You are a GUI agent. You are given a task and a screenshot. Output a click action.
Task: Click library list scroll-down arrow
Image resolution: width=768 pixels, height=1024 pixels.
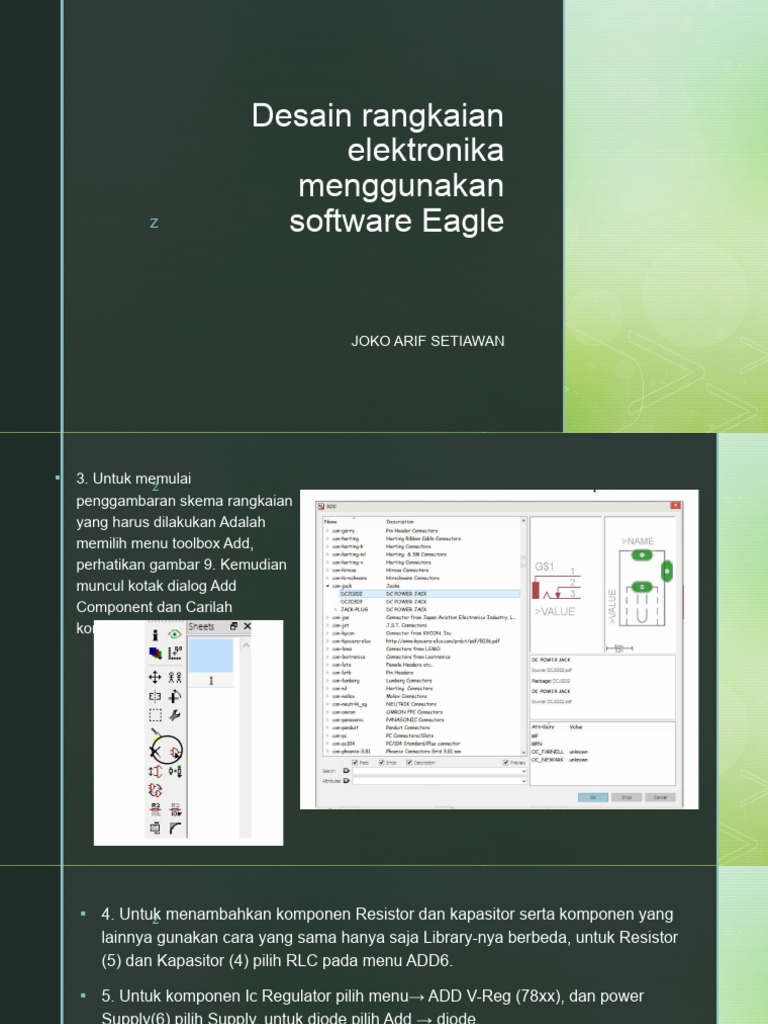(523, 752)
